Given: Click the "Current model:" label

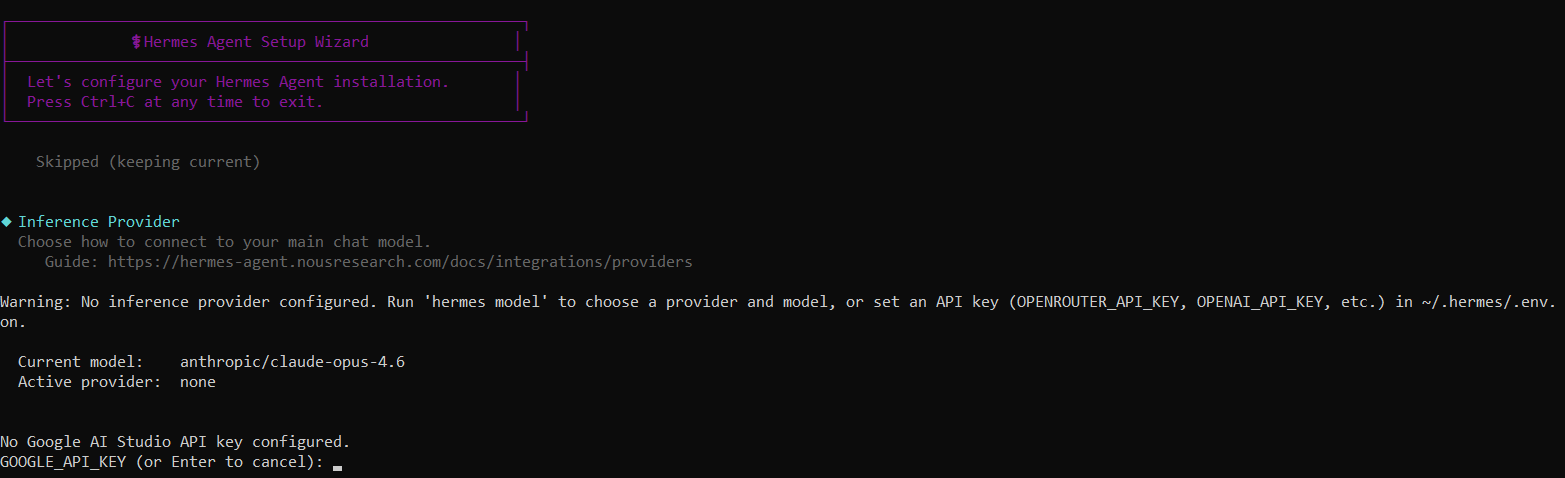Looking at the screenshot, I should click(x=81, y=362).
